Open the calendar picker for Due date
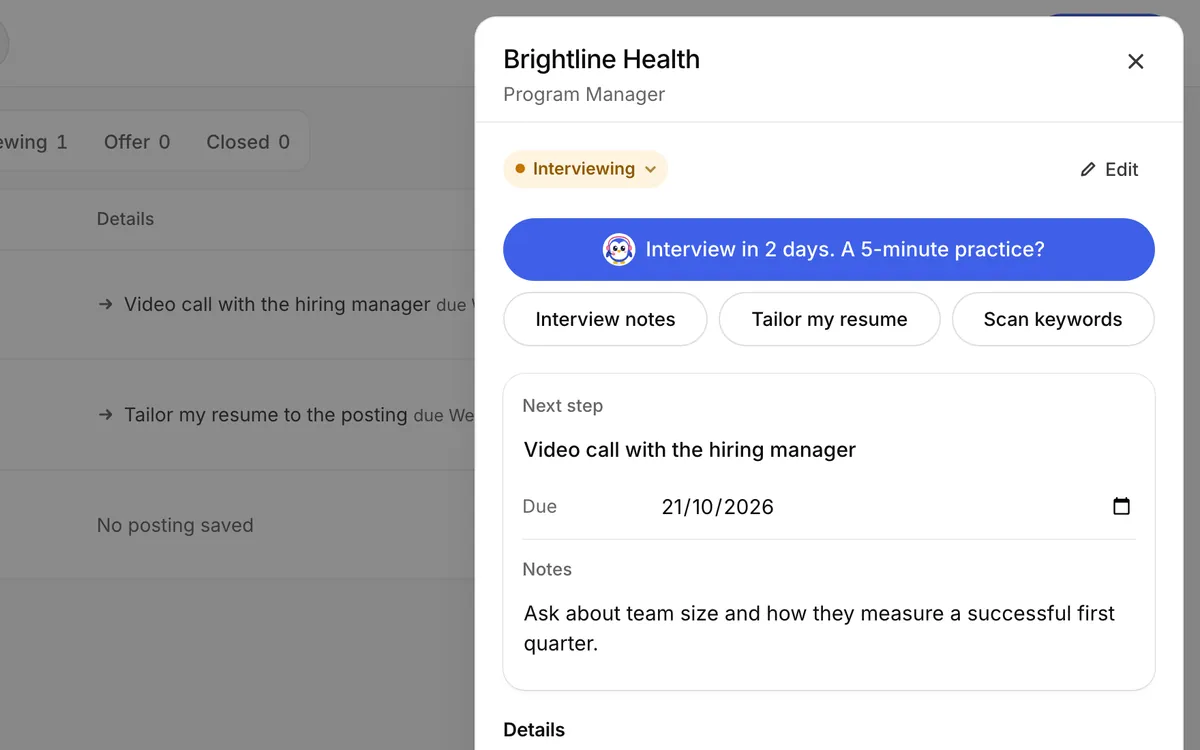Screen dimensions: 1200x750 (x=1121, y=506)
